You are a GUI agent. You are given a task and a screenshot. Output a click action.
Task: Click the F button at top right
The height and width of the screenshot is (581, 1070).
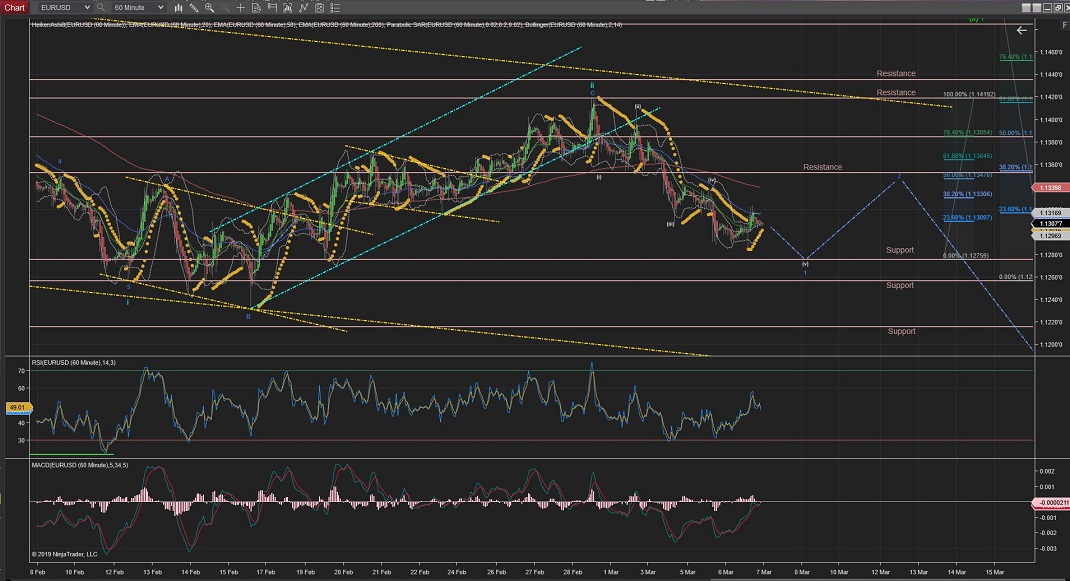click(x=1063, y=24)
